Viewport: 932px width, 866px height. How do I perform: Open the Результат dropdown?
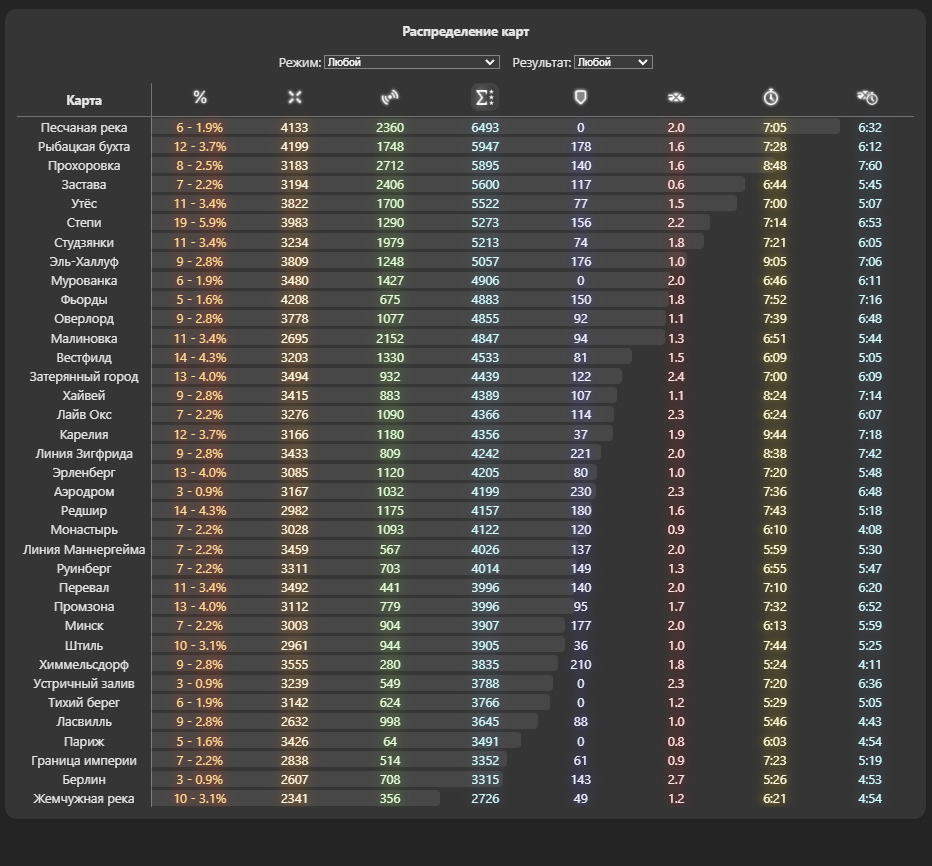[613, 62]
